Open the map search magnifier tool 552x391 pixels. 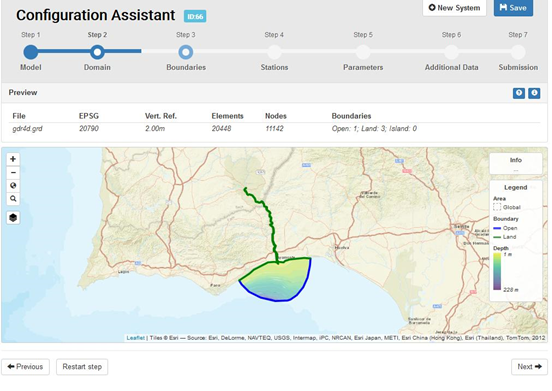pyautogui.click(x=13, y=199)
